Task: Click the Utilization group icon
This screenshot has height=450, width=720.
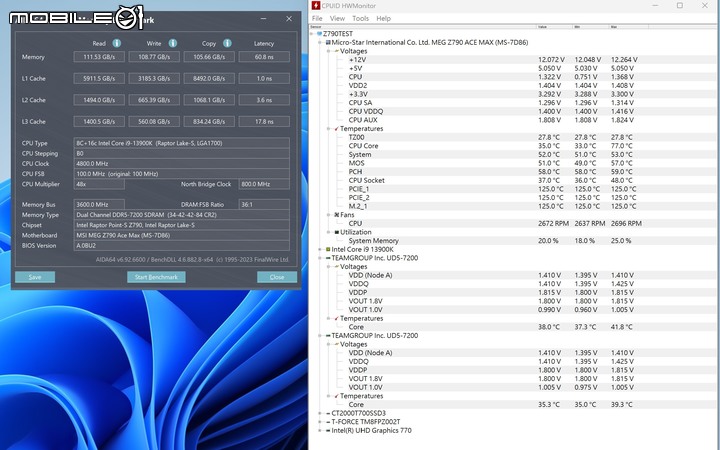Action: (337, 232)
